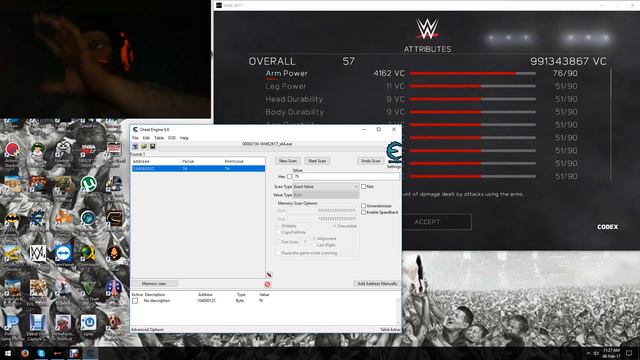Toggle Pause the game while scanning
This screenshot has width=640, height=360.
[279, 253]
